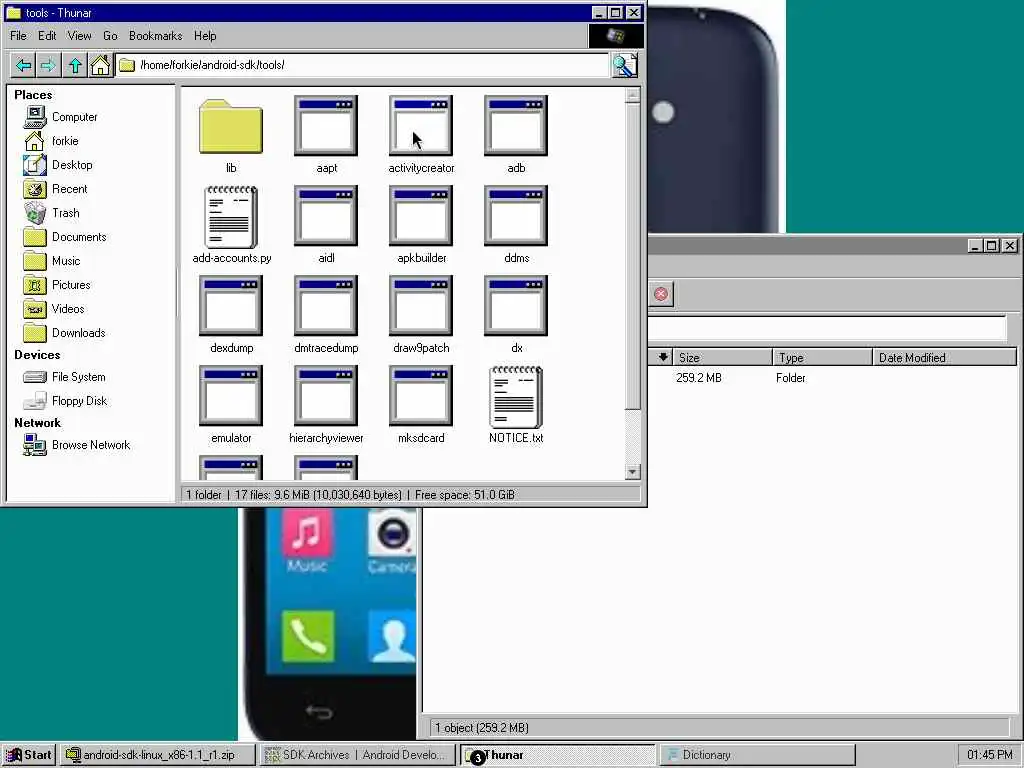This screenshot has height=768, width=1024.
Task: Open the Help menu
Action: 205,36
